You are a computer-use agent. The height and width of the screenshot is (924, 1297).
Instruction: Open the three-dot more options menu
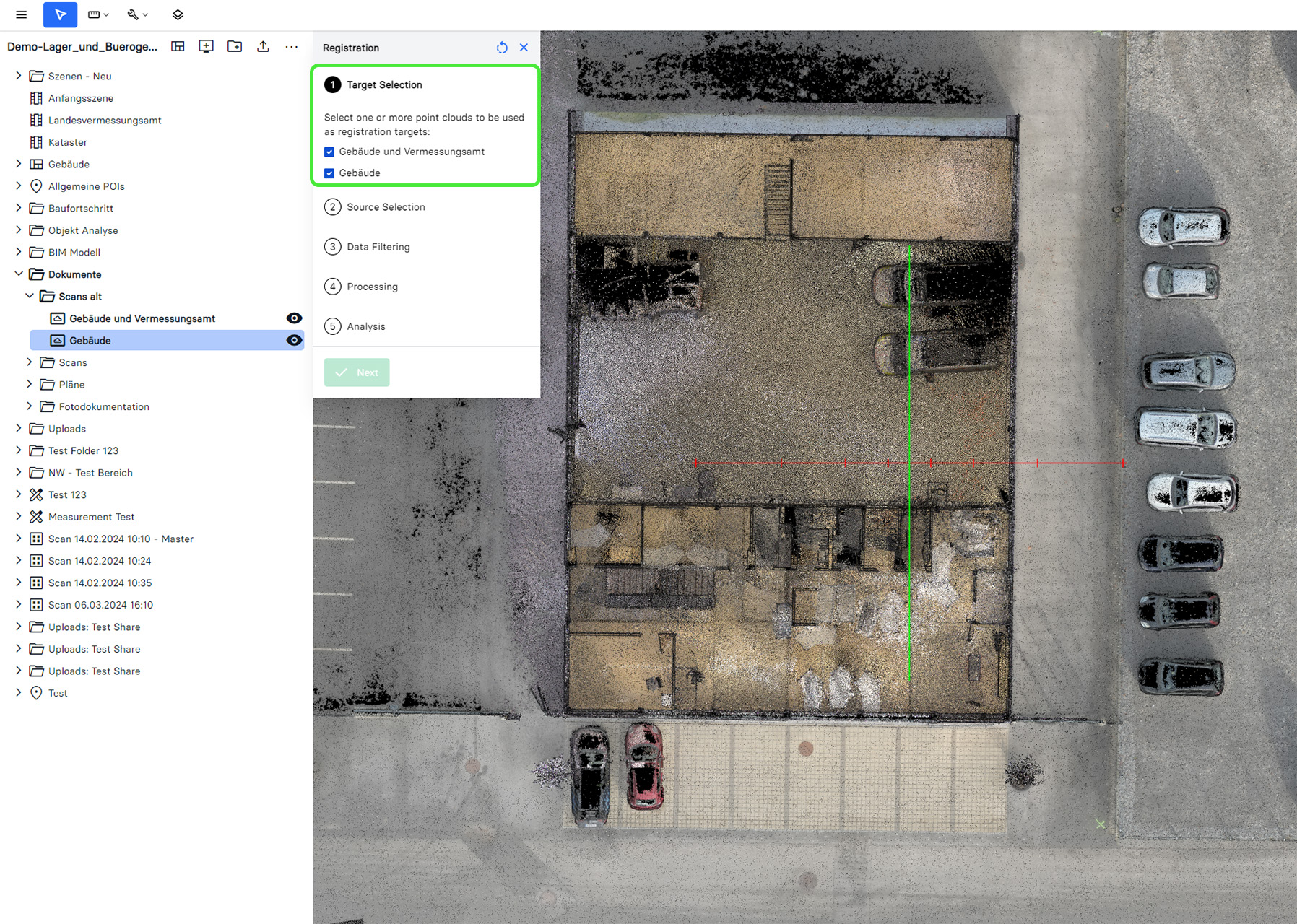click(x=291, y=47)
